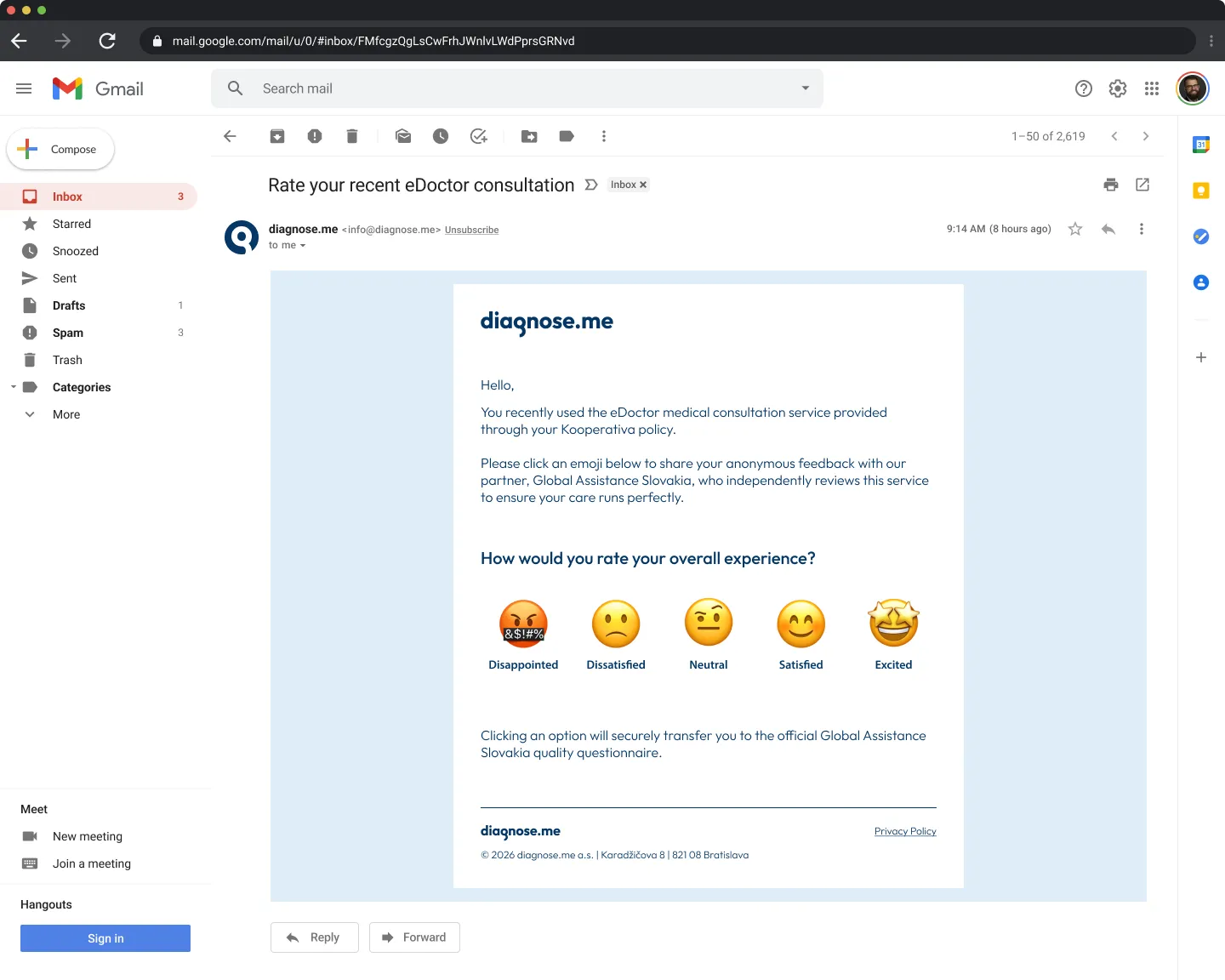This screenshot has width=1225, height=980.
Task: Compose a new email
Action: (x=60, y=149)
